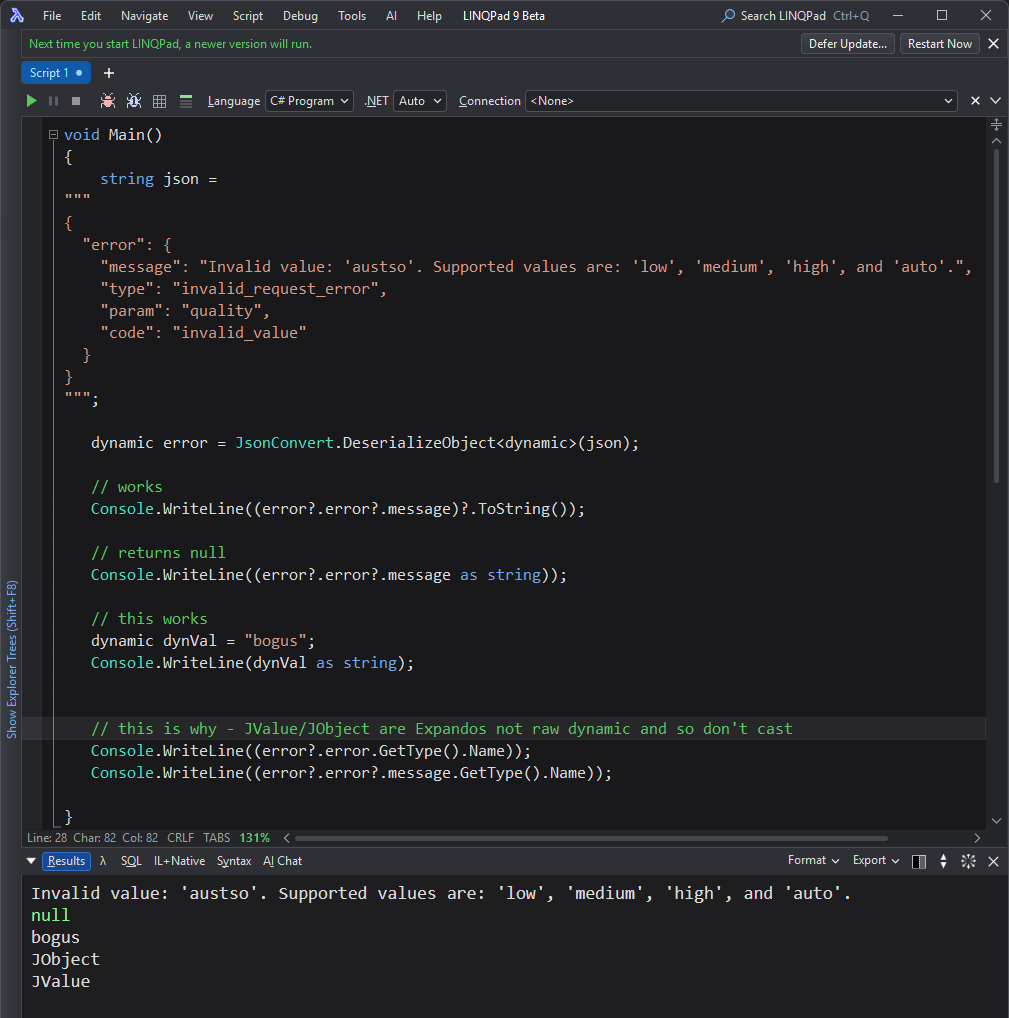Switch to the AI Chat tab
The image size is (1009, 1018).
[x=282, y=861]
